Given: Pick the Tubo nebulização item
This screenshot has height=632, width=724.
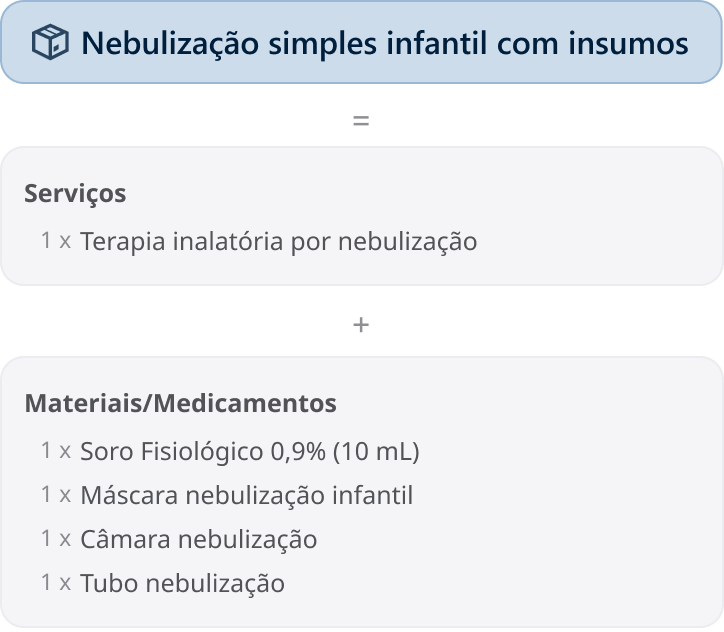Looking at the screenshot, I should pyautogui.click(x=182, y=583).
